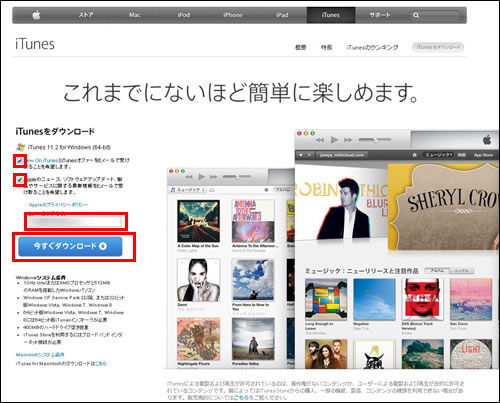Click the LIGHT album cover at bottom right
Image resolution: width=500 pixels, height=403 pixels.
pyautogui.click(x=471, y=354)
